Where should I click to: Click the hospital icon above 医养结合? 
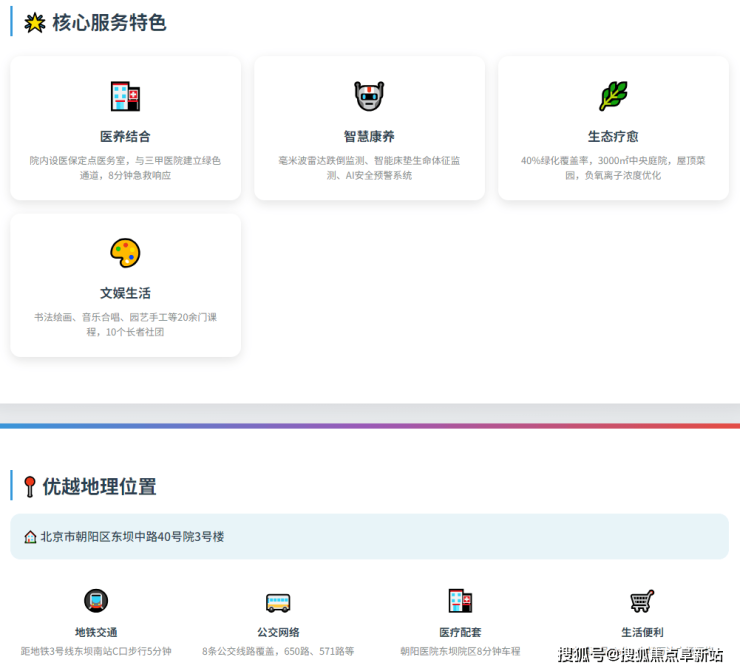click(125, 97)
